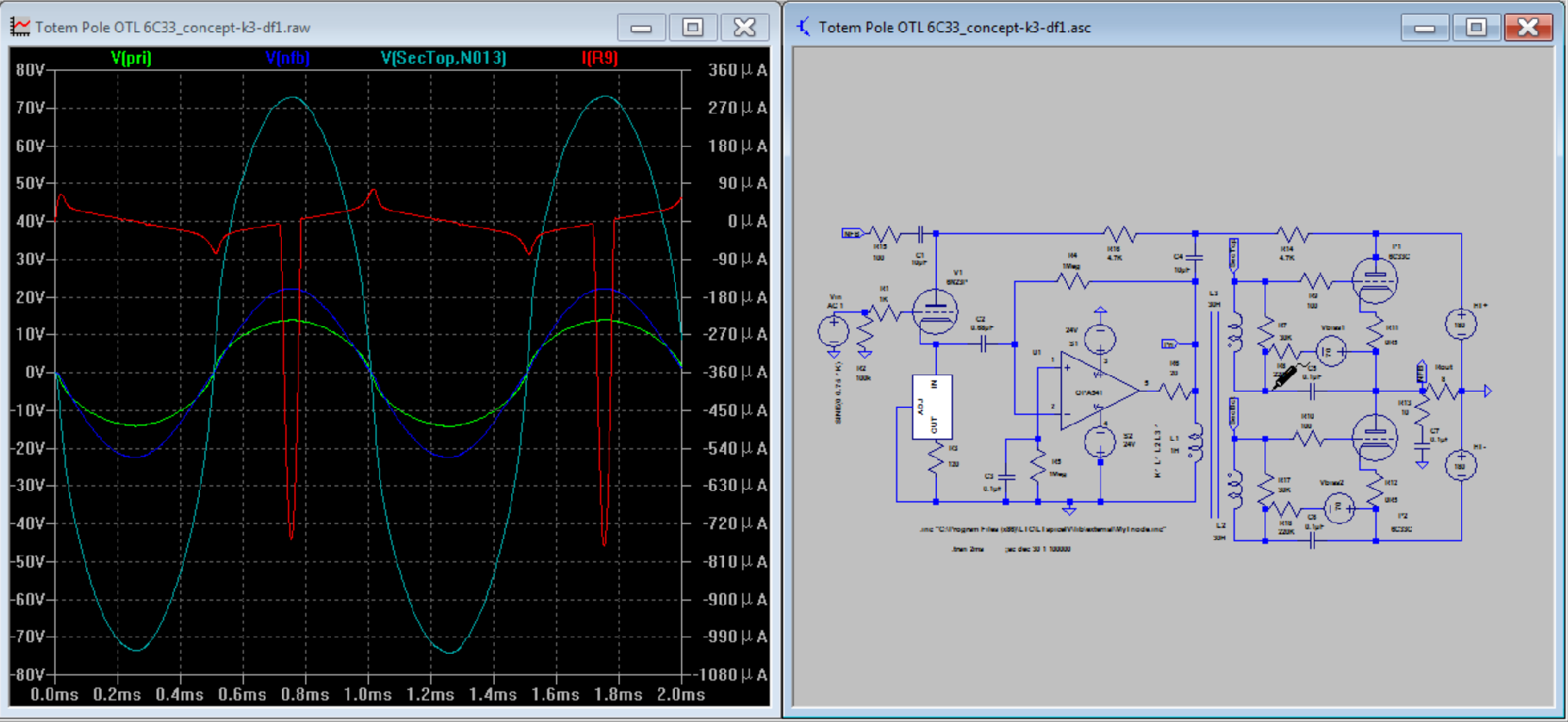
Task: Select the L3 upper secondary winding
Action: pos(1235,333)
